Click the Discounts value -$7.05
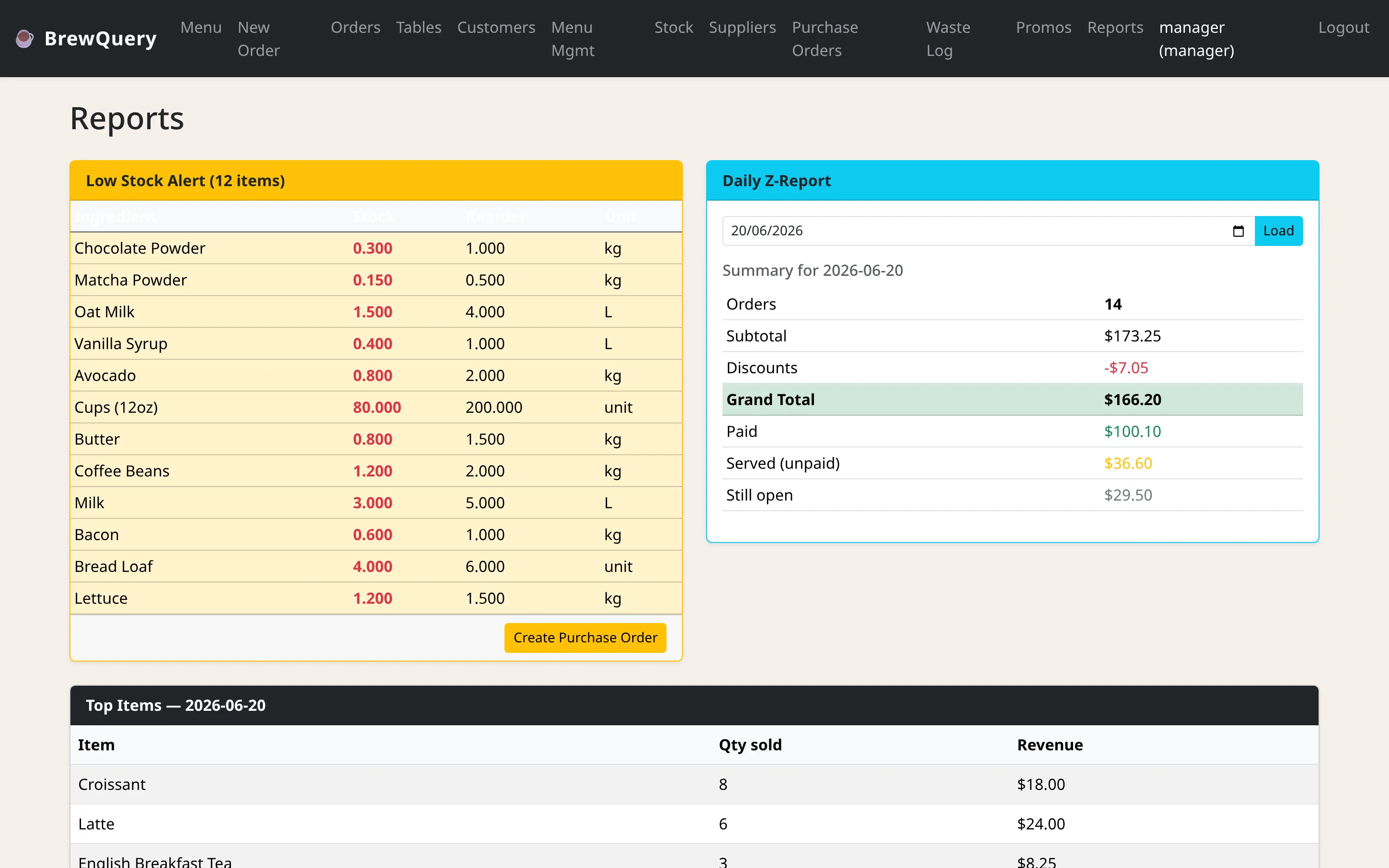Viewport: 1389px width, 868px height. (1126, 368)
